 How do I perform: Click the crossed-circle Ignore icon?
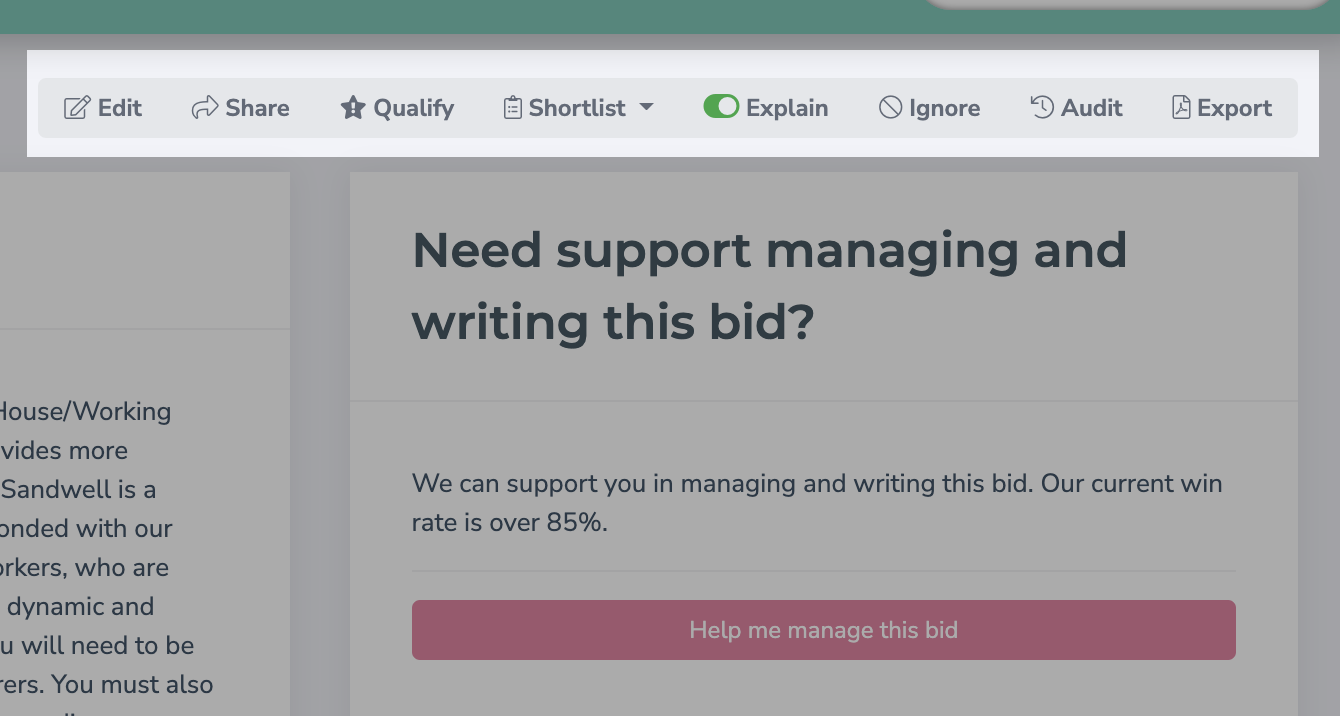click(x=890, y=108)
